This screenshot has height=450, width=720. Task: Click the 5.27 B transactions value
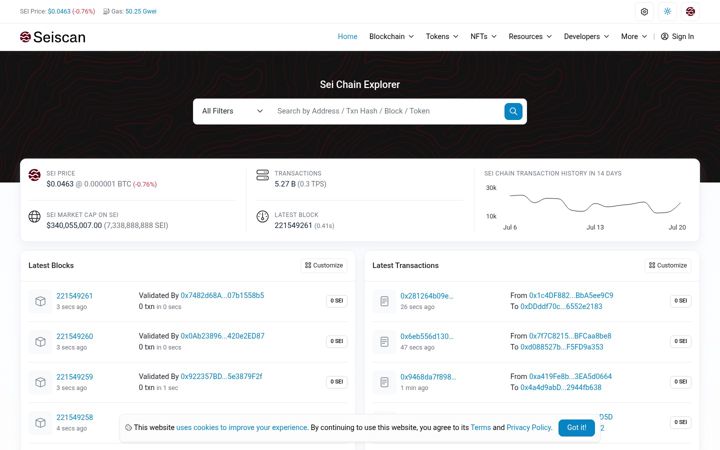[285, 184]
